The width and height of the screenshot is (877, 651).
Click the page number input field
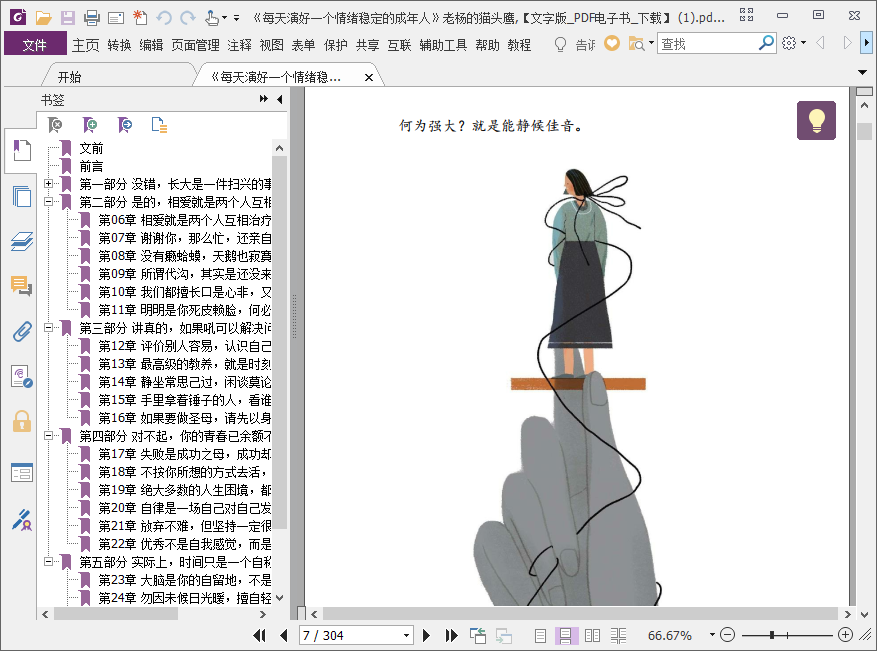coord(350,635)
